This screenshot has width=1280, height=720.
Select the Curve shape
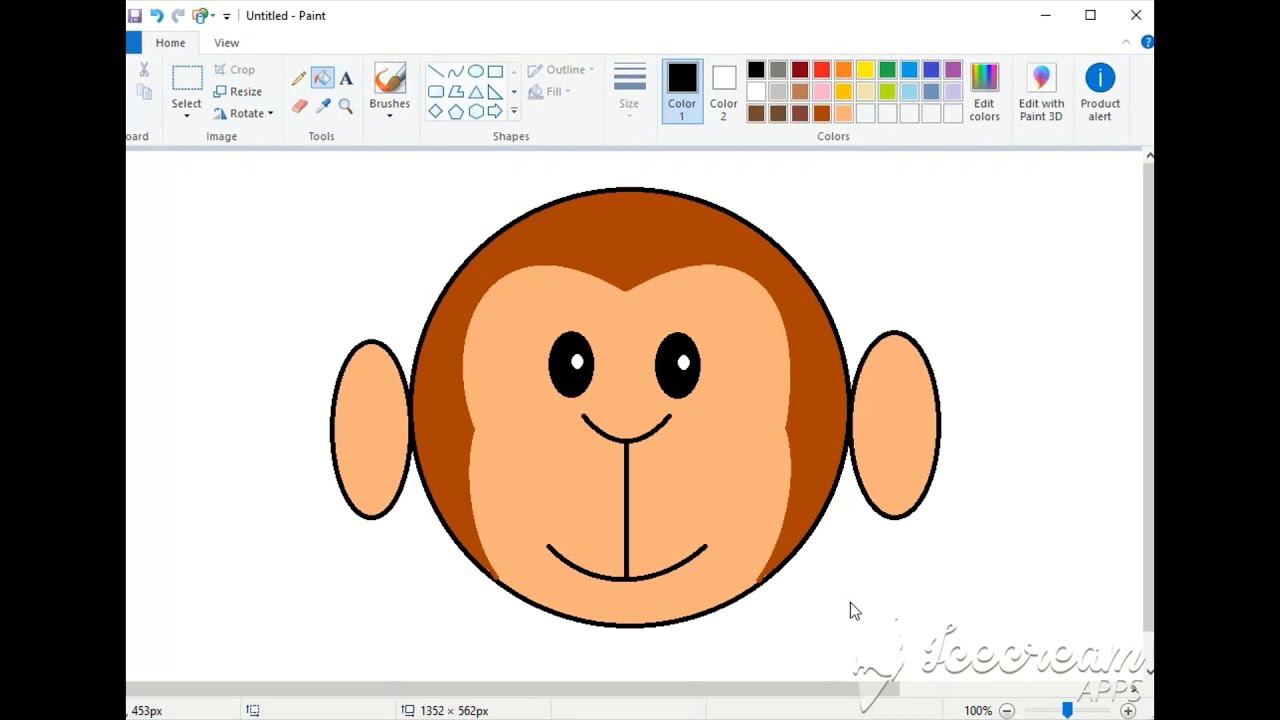pyautogui.click(x=456, y=72)
